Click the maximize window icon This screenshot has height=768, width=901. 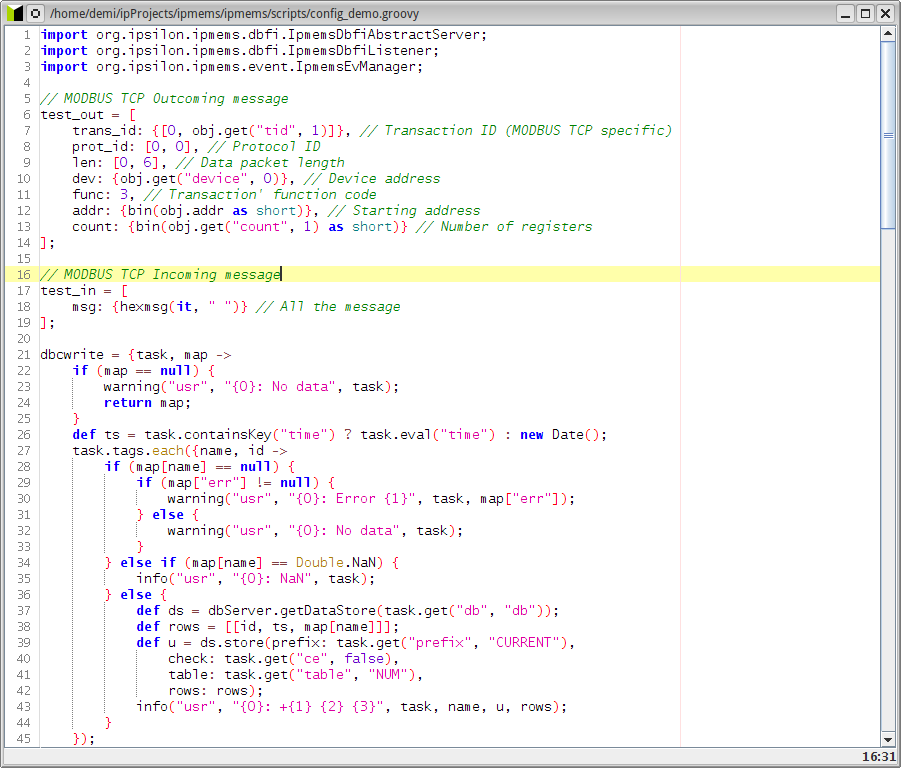click(864, 13)
